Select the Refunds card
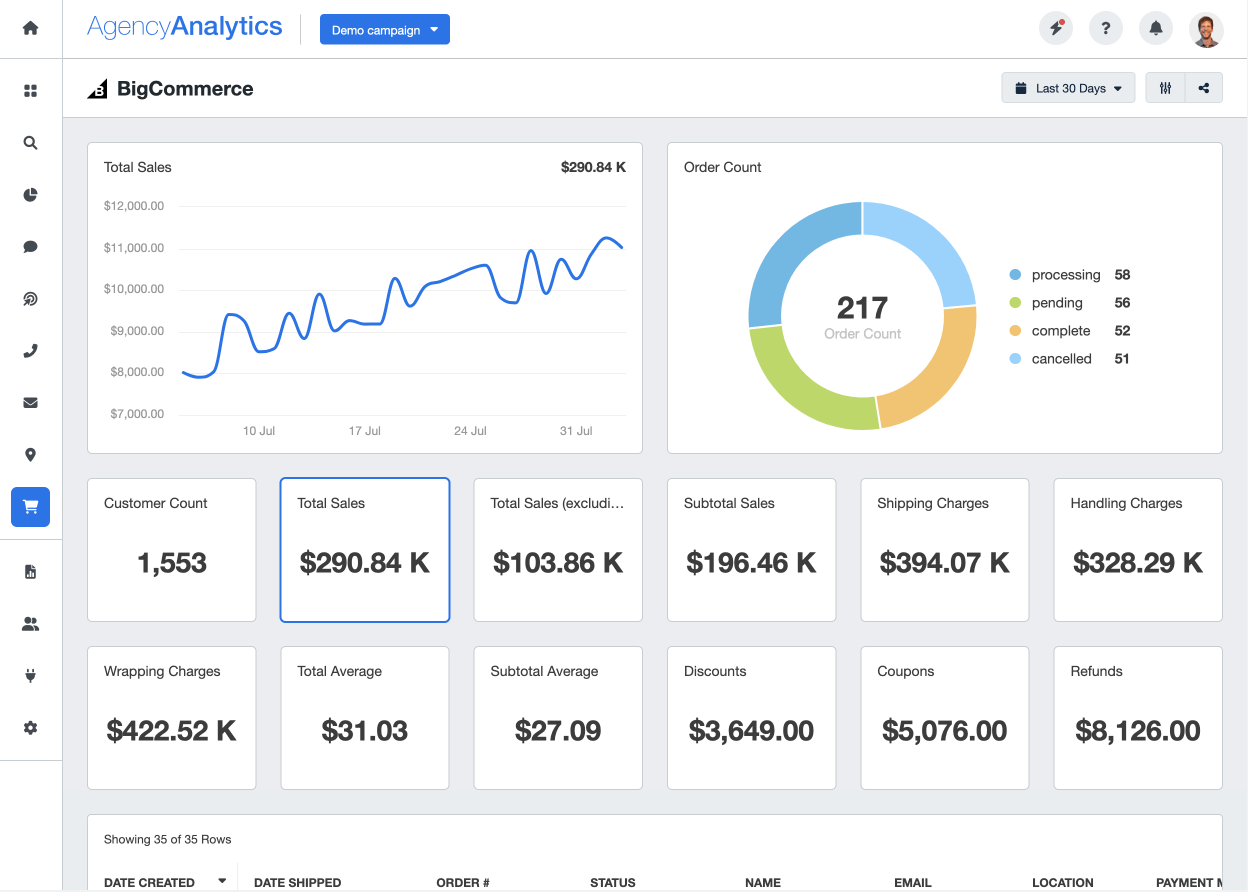Image resolution: width=1248 pixels, height=892 pixels. point(1138,718)
